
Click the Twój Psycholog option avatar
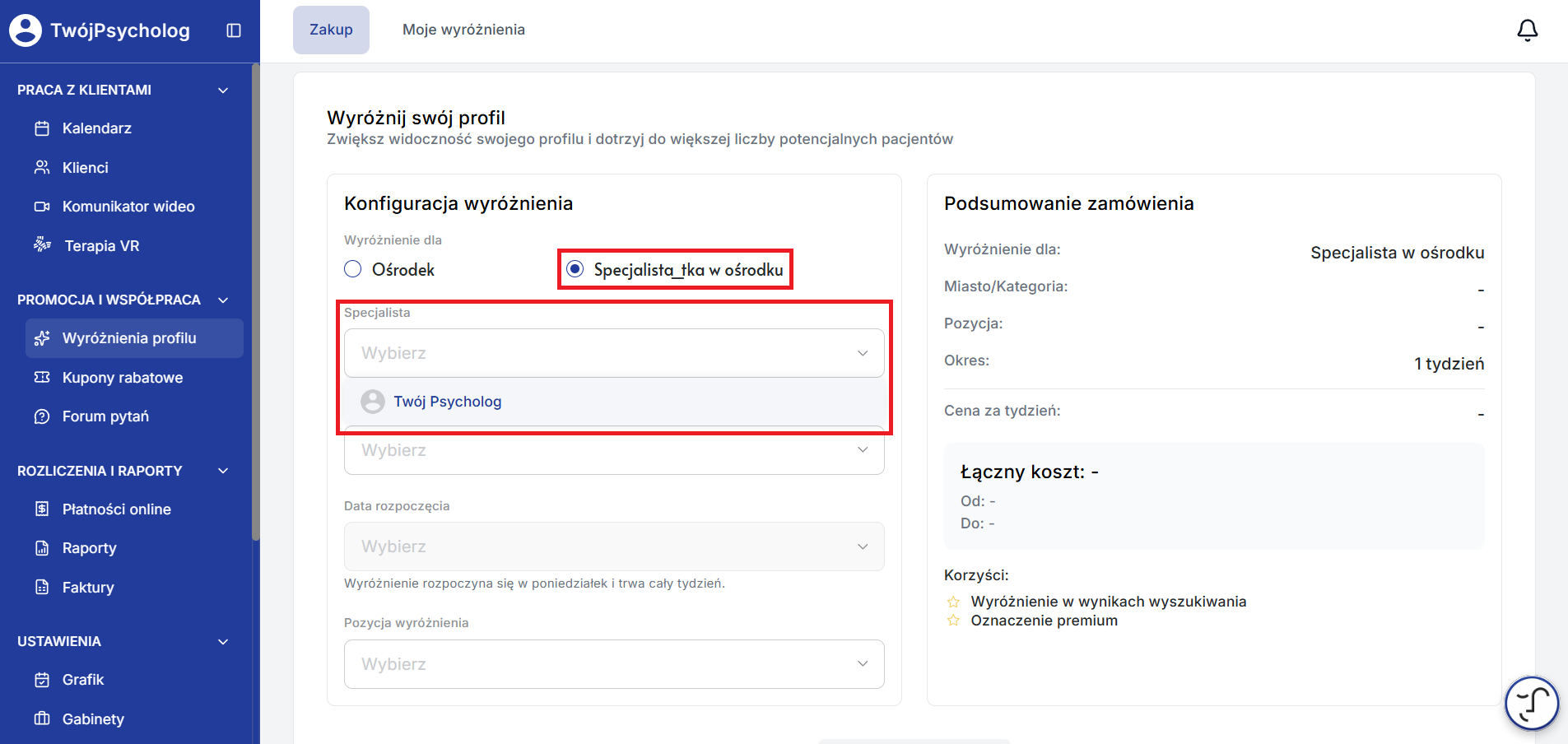tap(373, 402)
